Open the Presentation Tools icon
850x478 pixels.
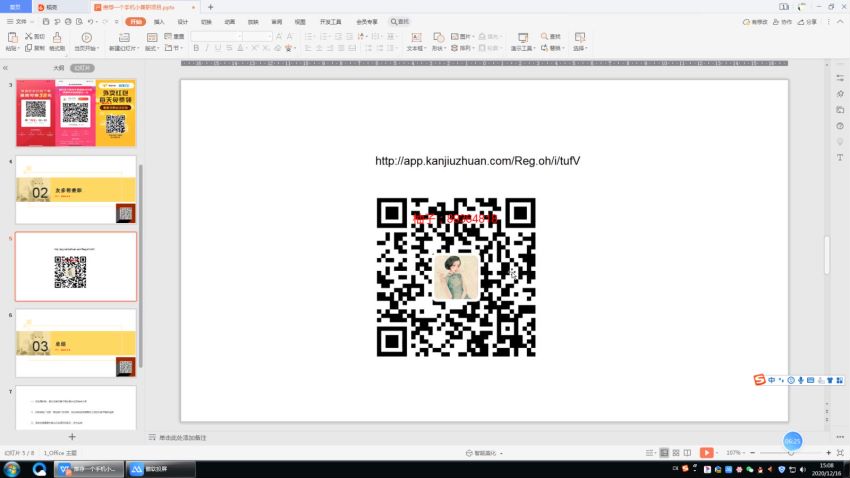(523, 37)
